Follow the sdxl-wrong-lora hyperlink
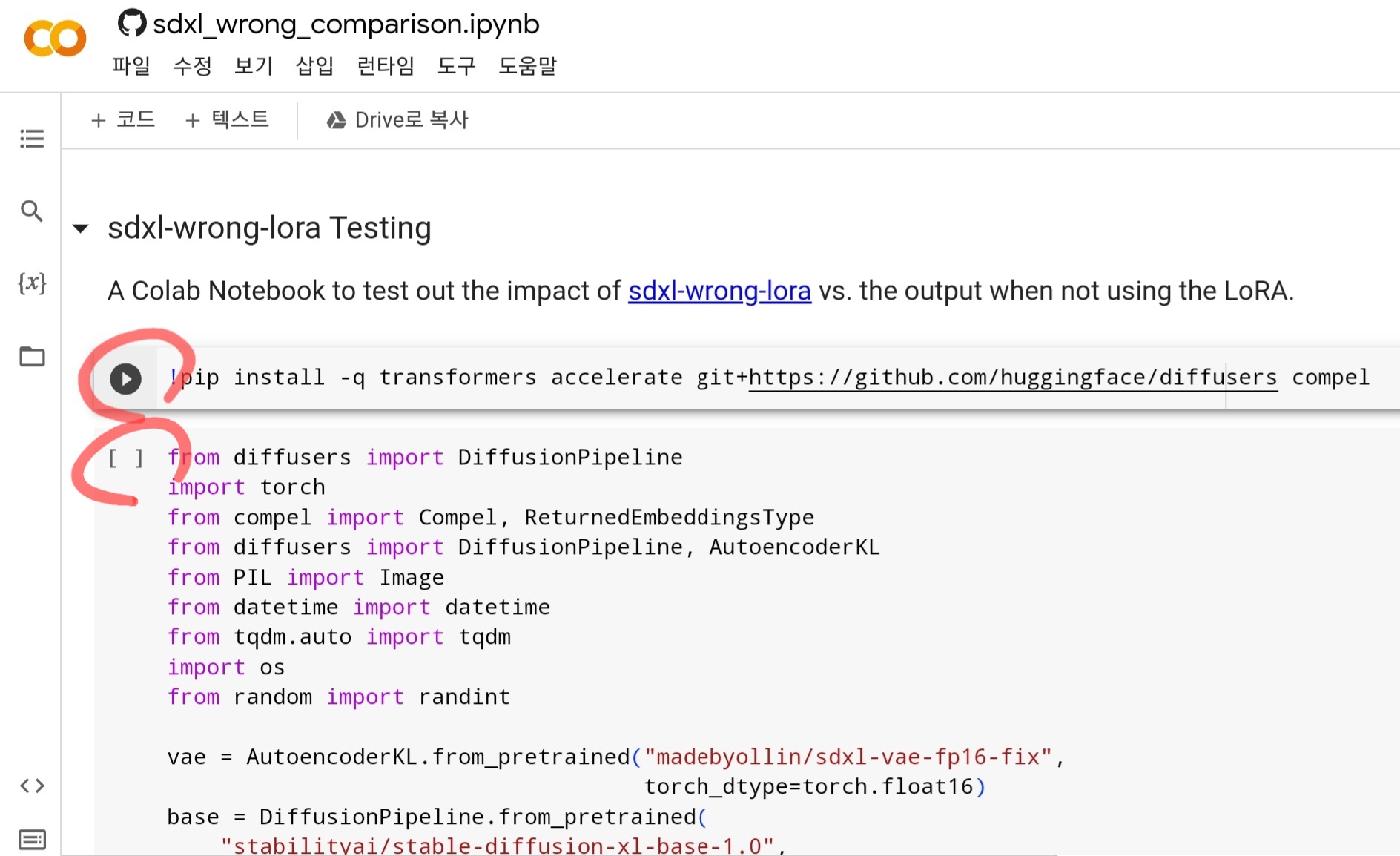The height and width of the screenshot is (856, 1400). pos(719,291)
